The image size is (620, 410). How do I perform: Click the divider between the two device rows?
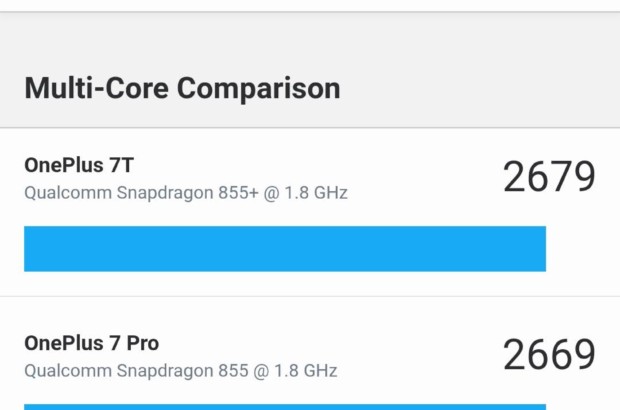pos(310,296)
